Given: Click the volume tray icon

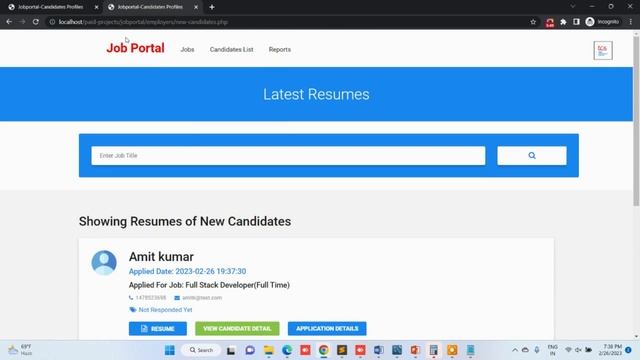Looking at the screenshot, I should [x=578, y=350].
